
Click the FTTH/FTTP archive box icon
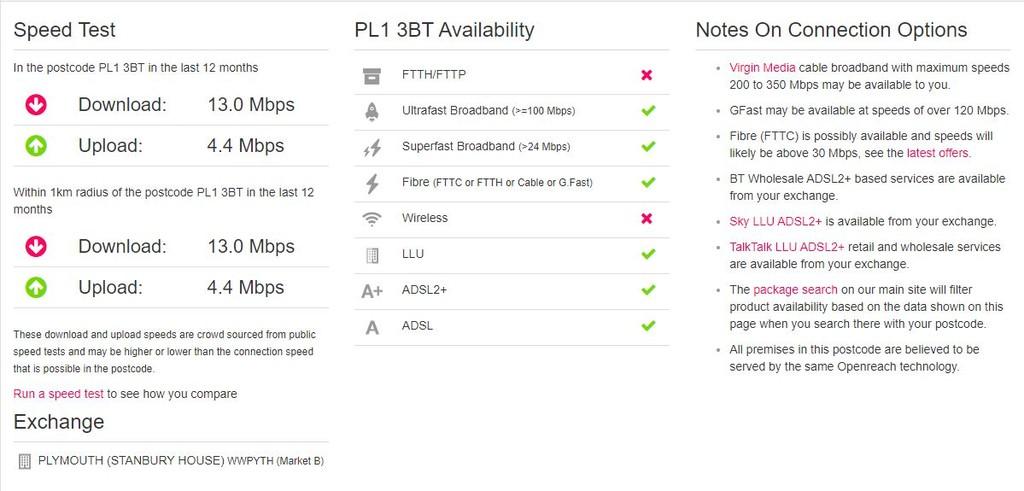pos(372,76)
